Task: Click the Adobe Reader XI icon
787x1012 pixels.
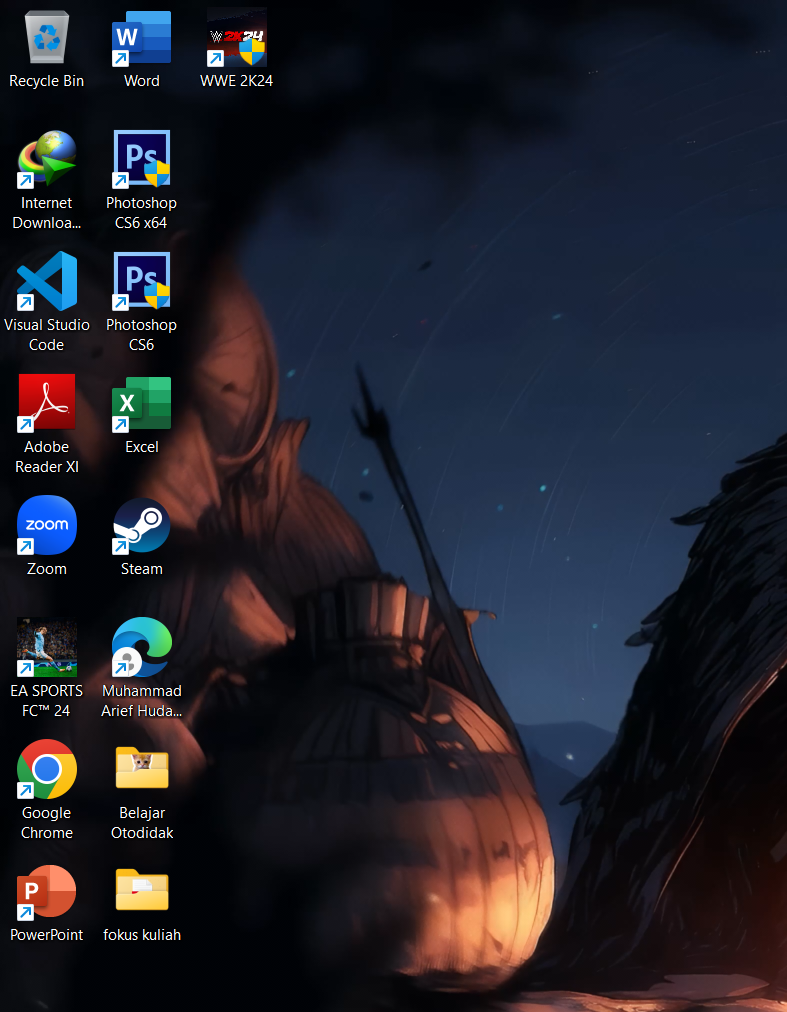Action: tap(47, 403)
